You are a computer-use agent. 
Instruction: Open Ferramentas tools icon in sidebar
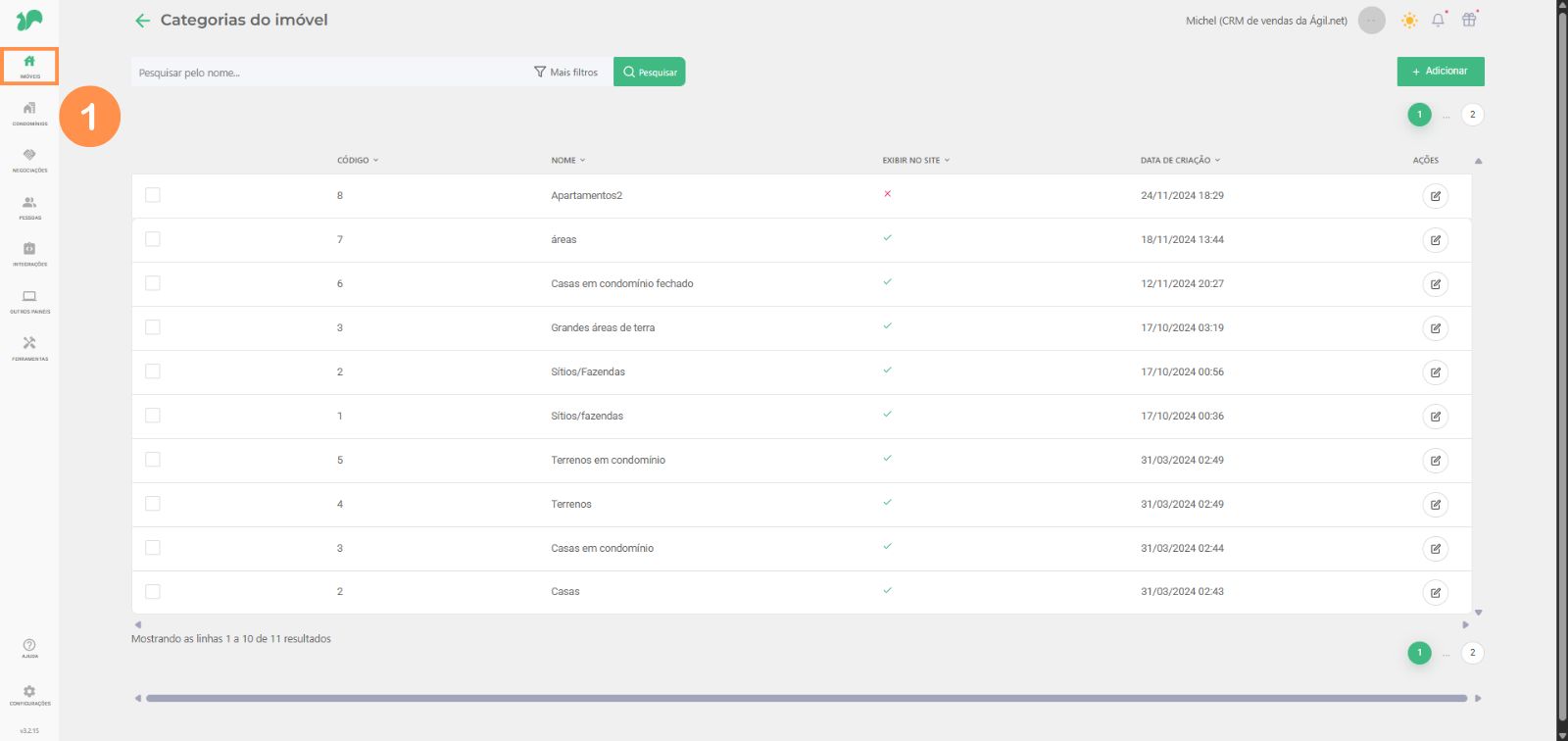click(29, 348)
